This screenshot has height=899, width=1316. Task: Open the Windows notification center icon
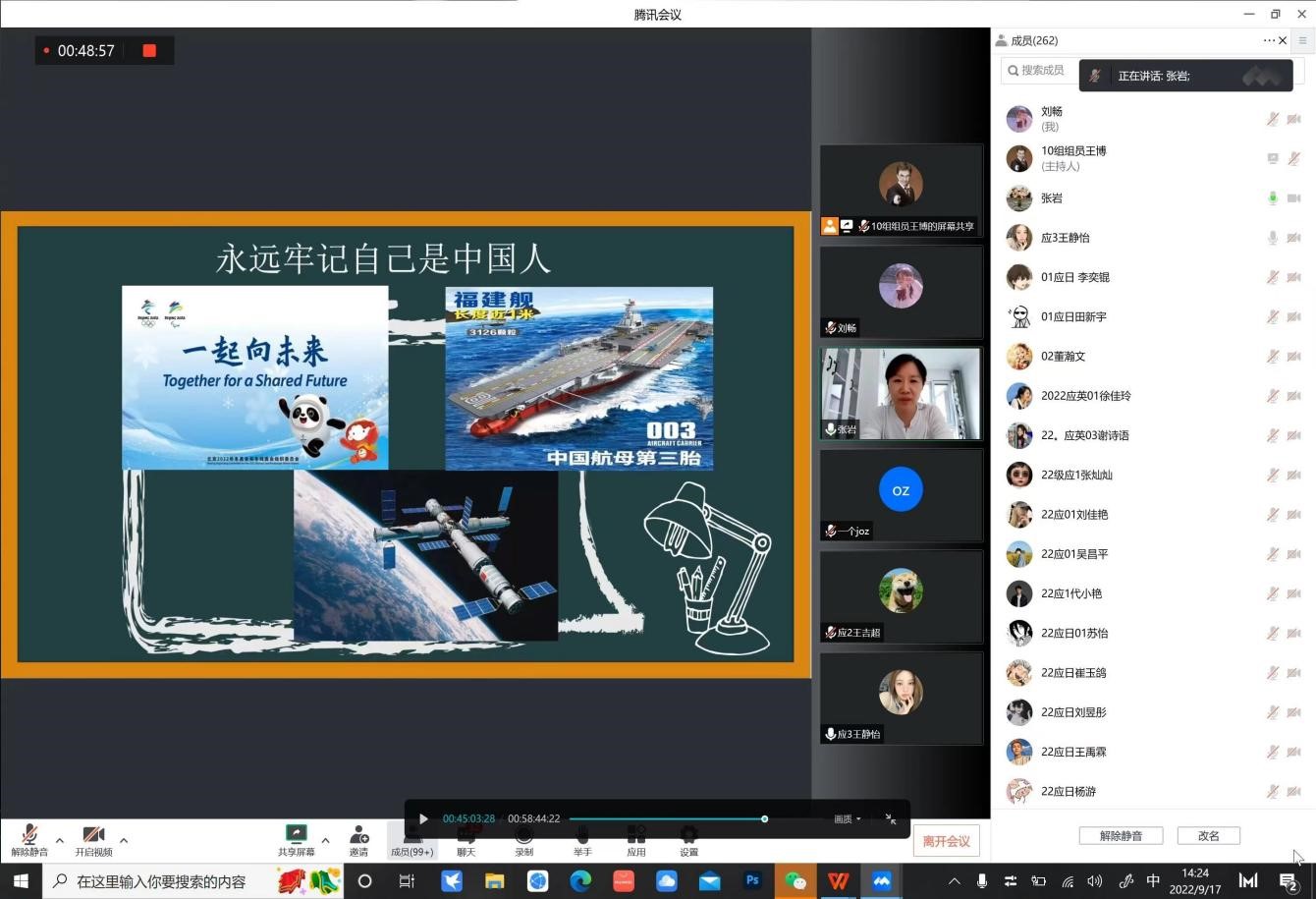tap(1289, 881)
